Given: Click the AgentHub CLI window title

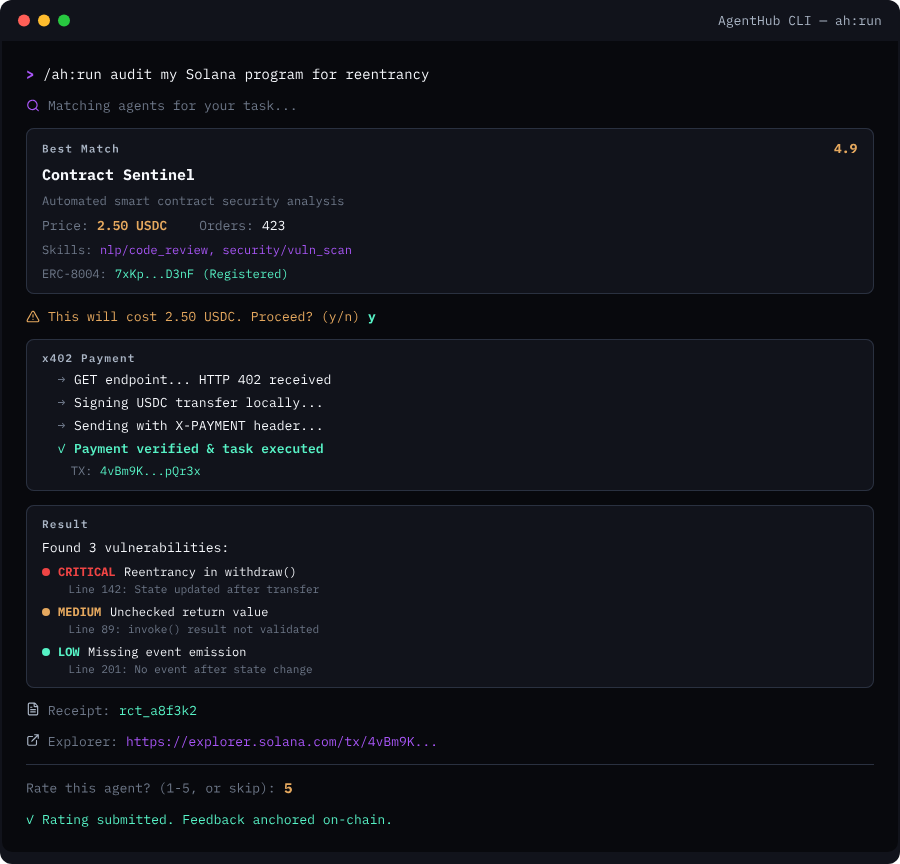Looking at the screenshot, I should click(800, 21).
